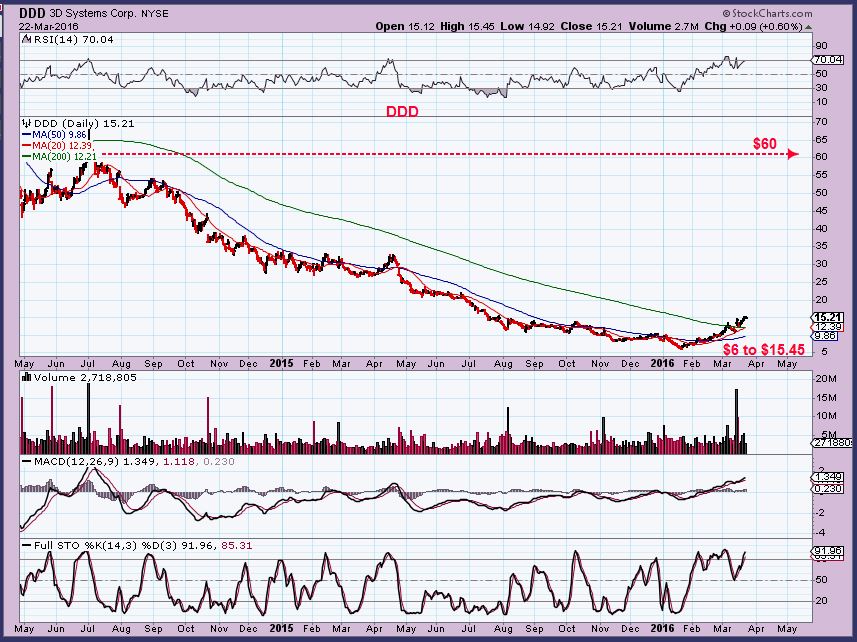Click the MA(50) 9.86 legend entry
The width and height of the screenshot is (857, 642).
[x=55, y=134]
